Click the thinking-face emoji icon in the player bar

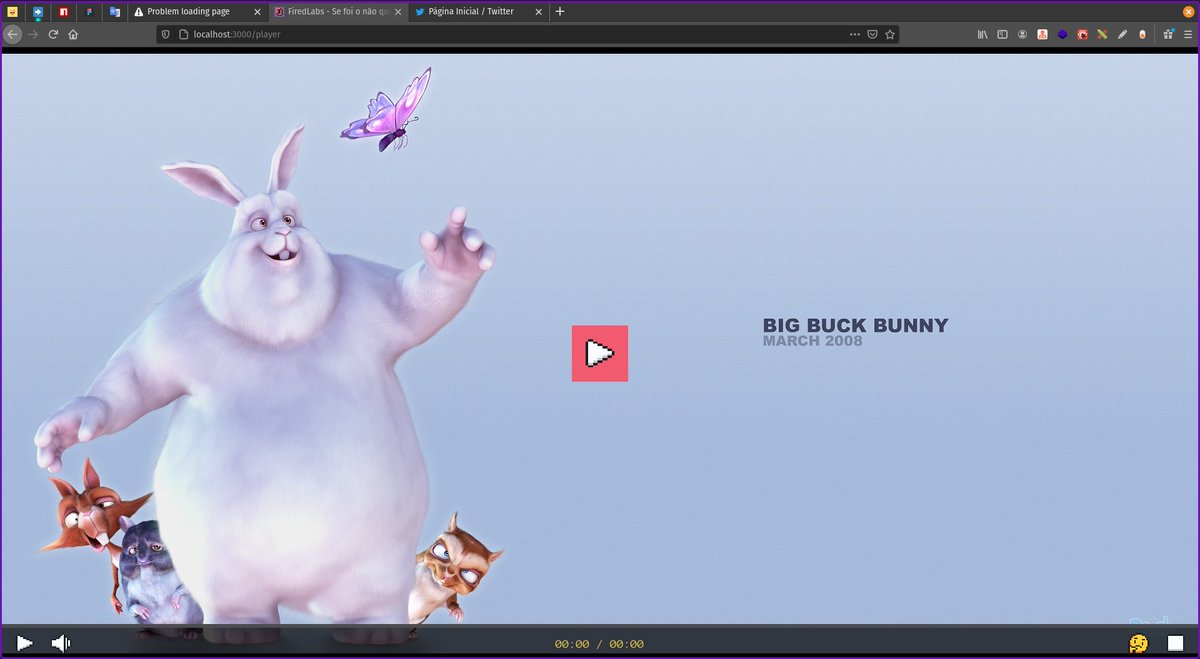point(1138,644)
